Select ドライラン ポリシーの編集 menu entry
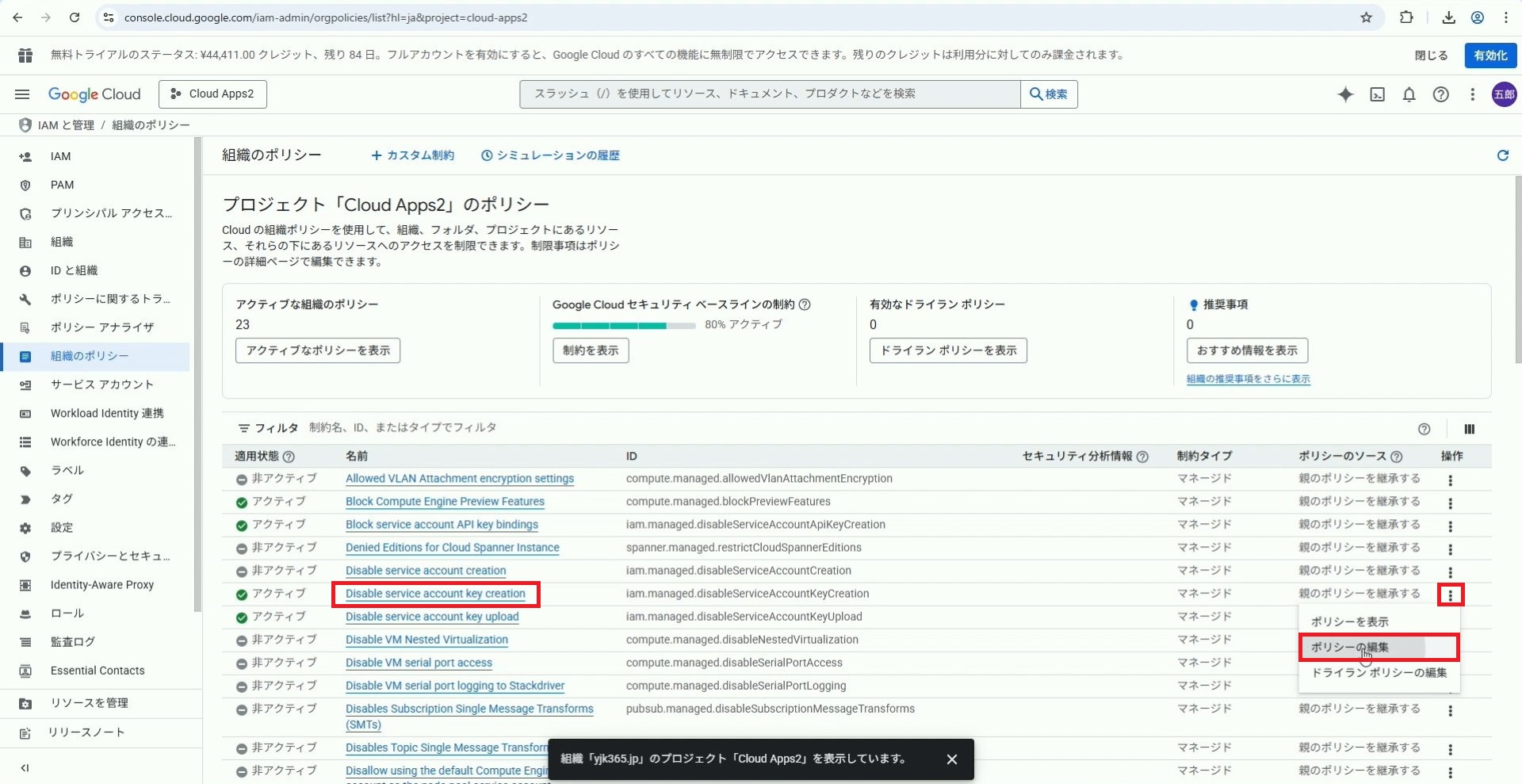 [x=1379, y=672]
